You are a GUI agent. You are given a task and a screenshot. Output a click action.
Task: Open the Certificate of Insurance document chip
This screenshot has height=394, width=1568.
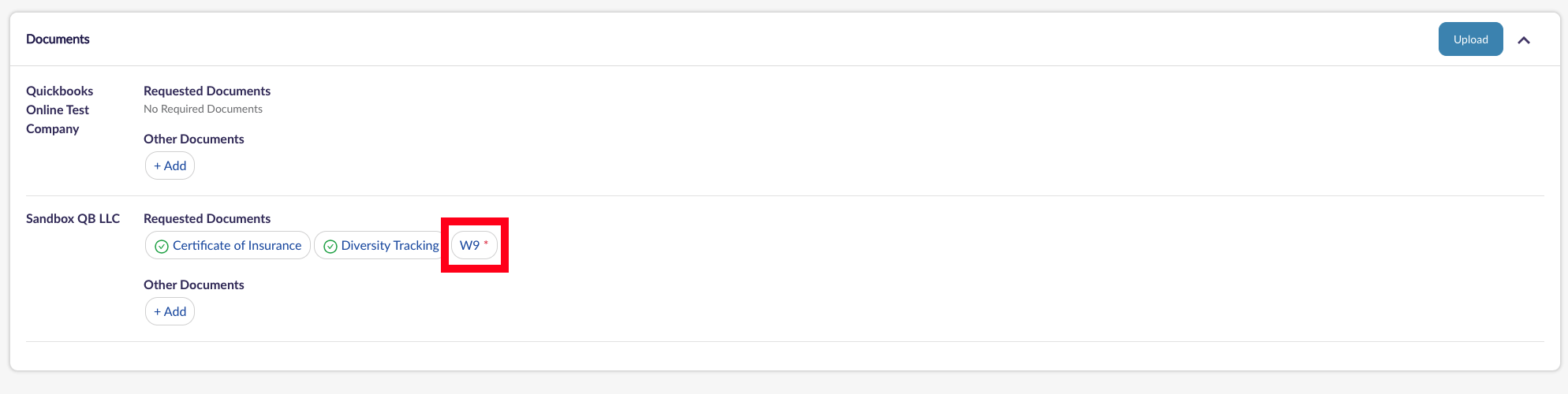[237, 246]
